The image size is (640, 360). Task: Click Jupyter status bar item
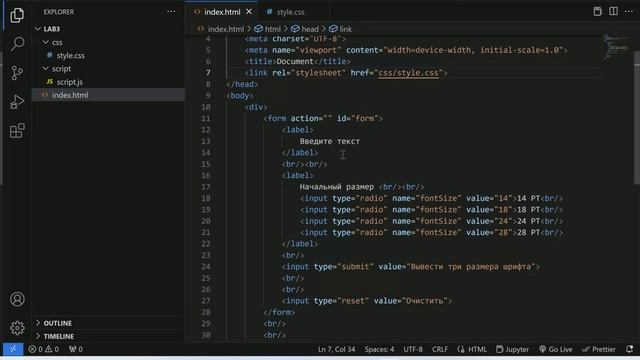(x=513, y=349)
